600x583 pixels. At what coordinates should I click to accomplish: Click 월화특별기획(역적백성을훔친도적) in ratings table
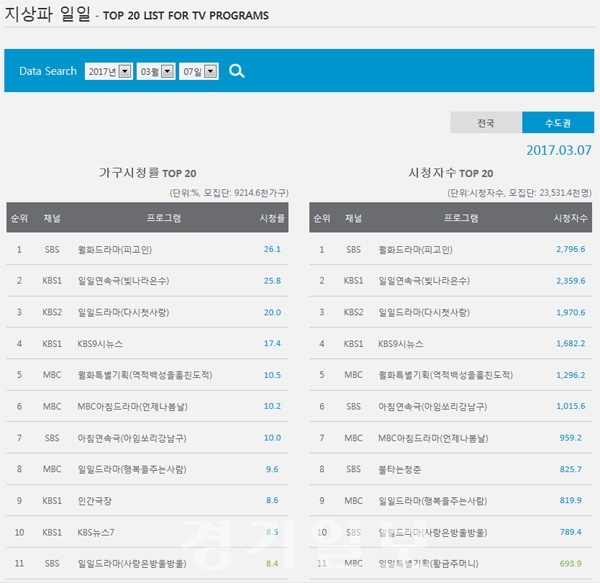[x=145, y=375]
